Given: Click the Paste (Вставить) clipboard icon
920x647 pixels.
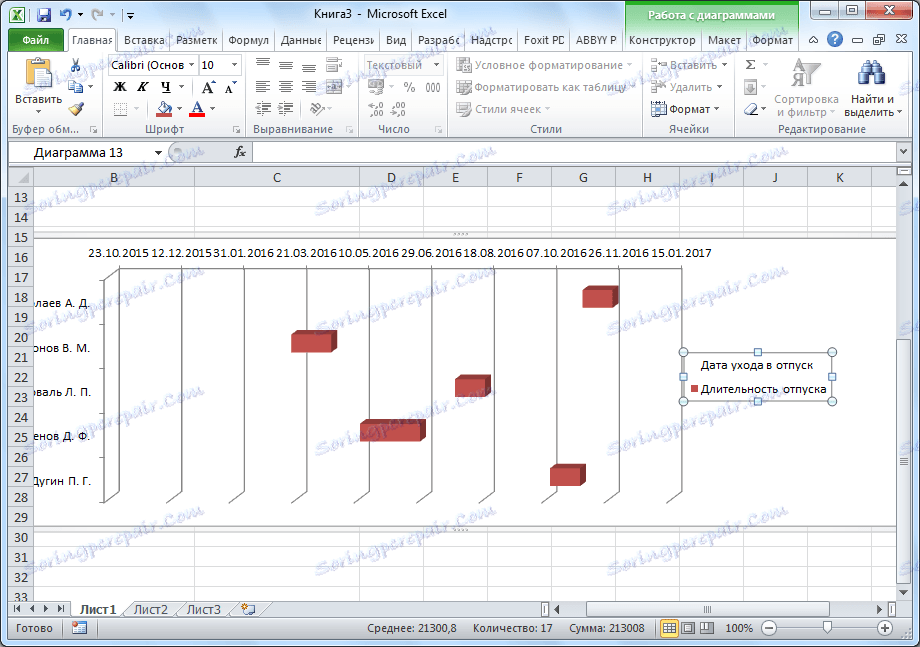Looking at the screenshot, I should click(38, 74).
